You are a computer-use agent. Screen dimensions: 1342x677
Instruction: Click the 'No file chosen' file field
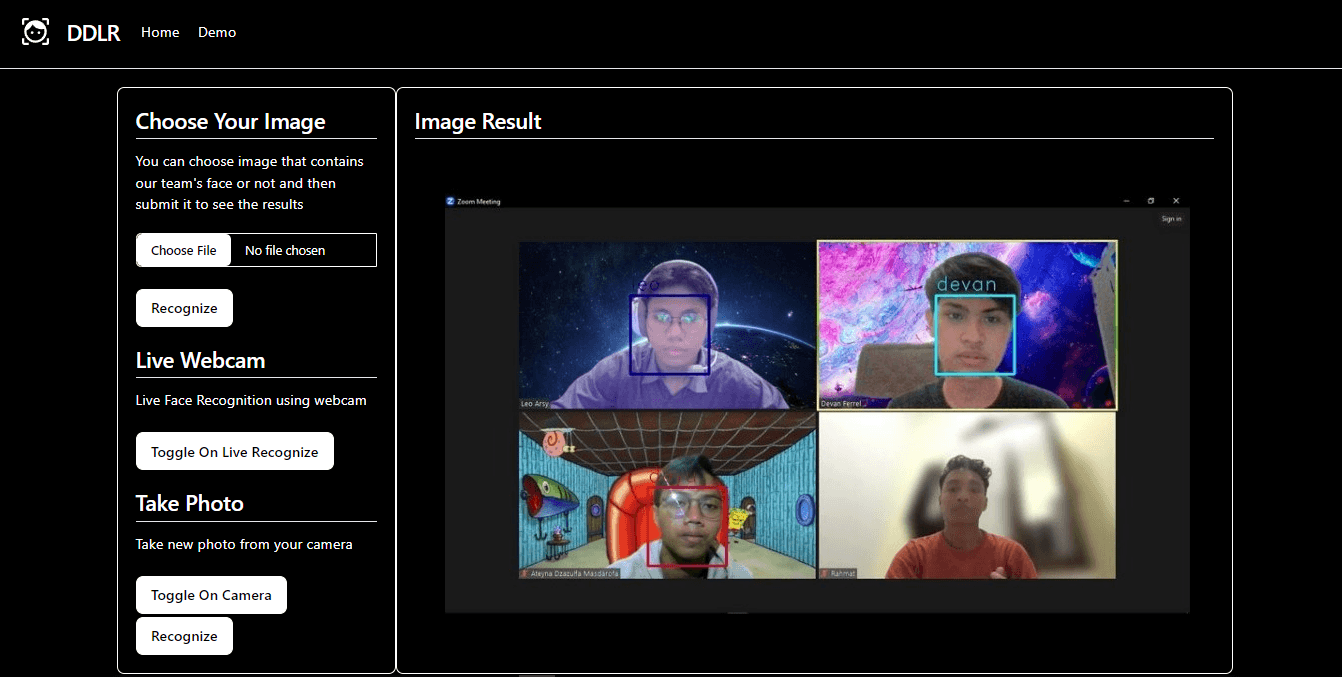tap(302, 250)
